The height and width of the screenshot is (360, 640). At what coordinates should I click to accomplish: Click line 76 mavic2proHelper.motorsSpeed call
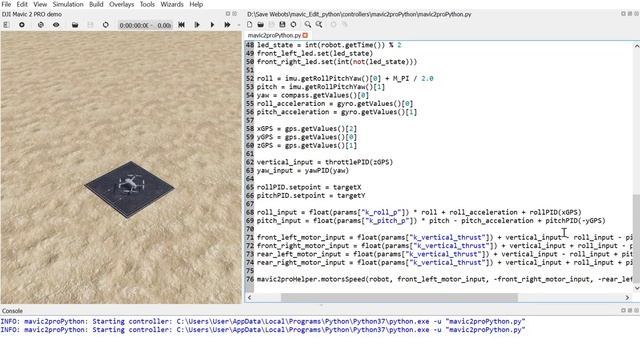(444, 279)
